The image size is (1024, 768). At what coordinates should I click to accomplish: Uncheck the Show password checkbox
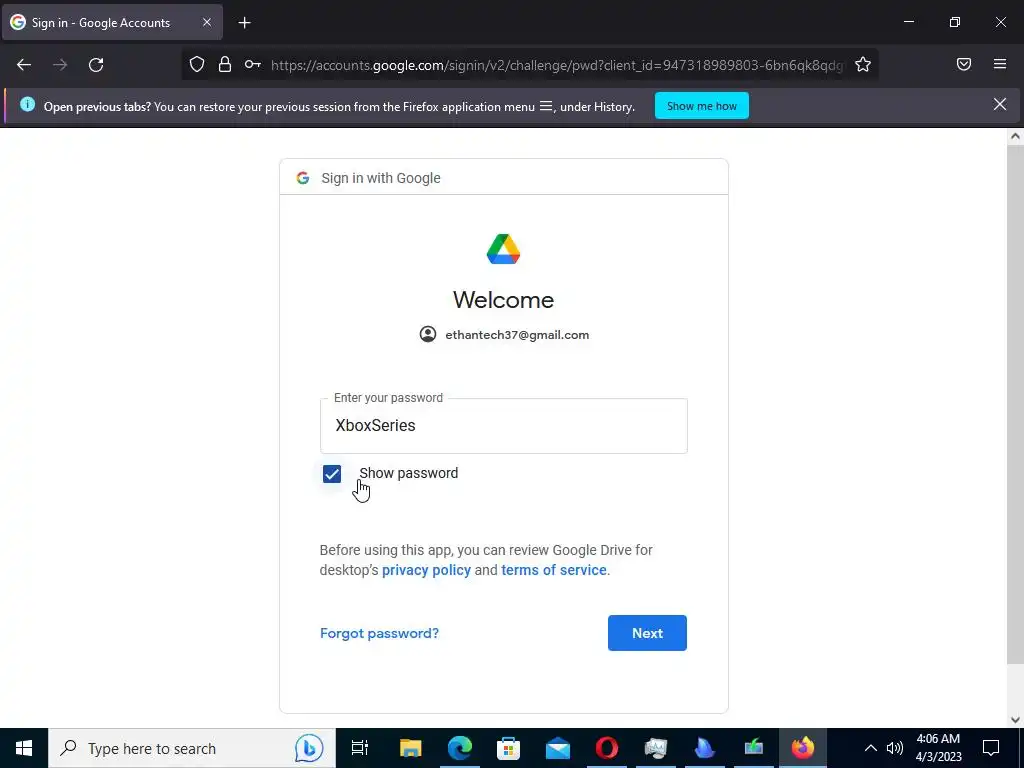(x=332, y=473)
